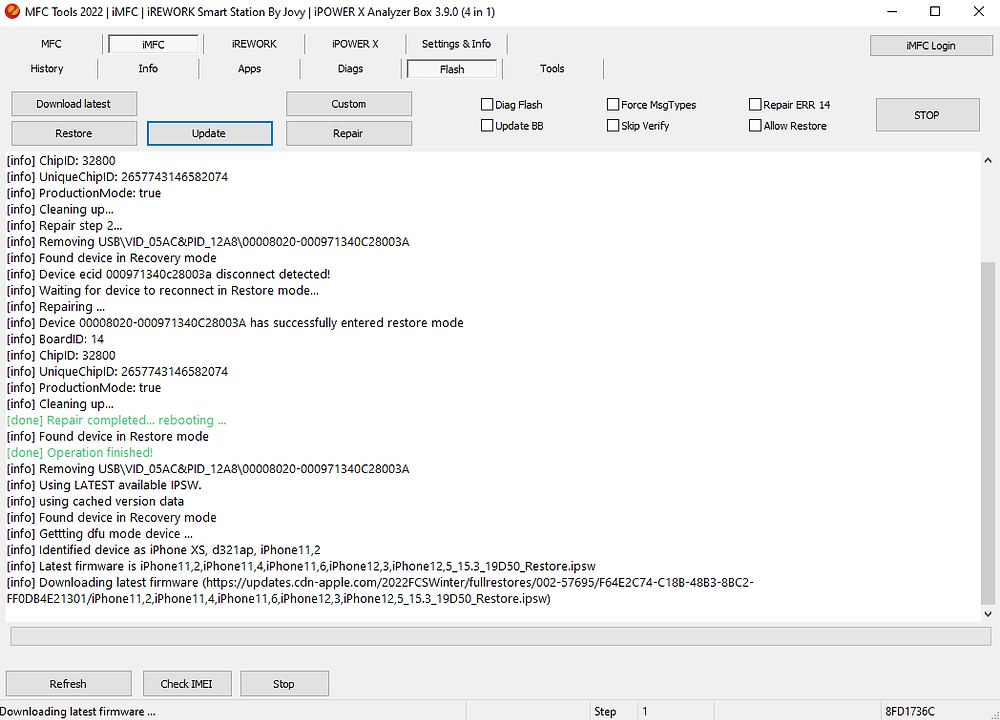Click '[done] Repair completed... rebooting' log line
This screenshot has height=720, width=1000.
116,420
